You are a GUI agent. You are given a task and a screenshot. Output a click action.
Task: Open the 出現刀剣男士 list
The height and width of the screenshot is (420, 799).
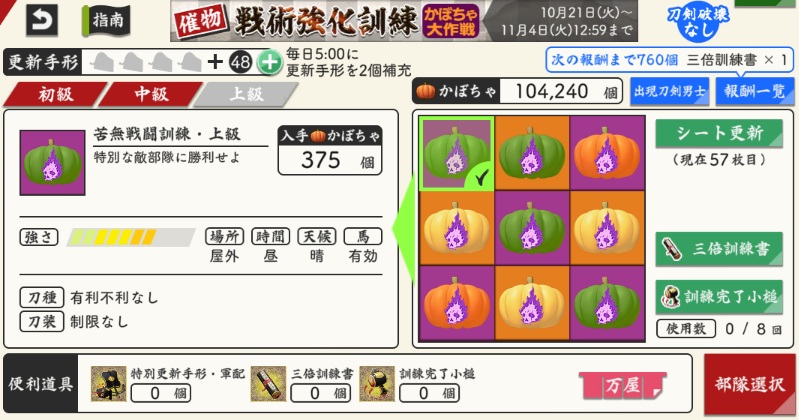670,92
